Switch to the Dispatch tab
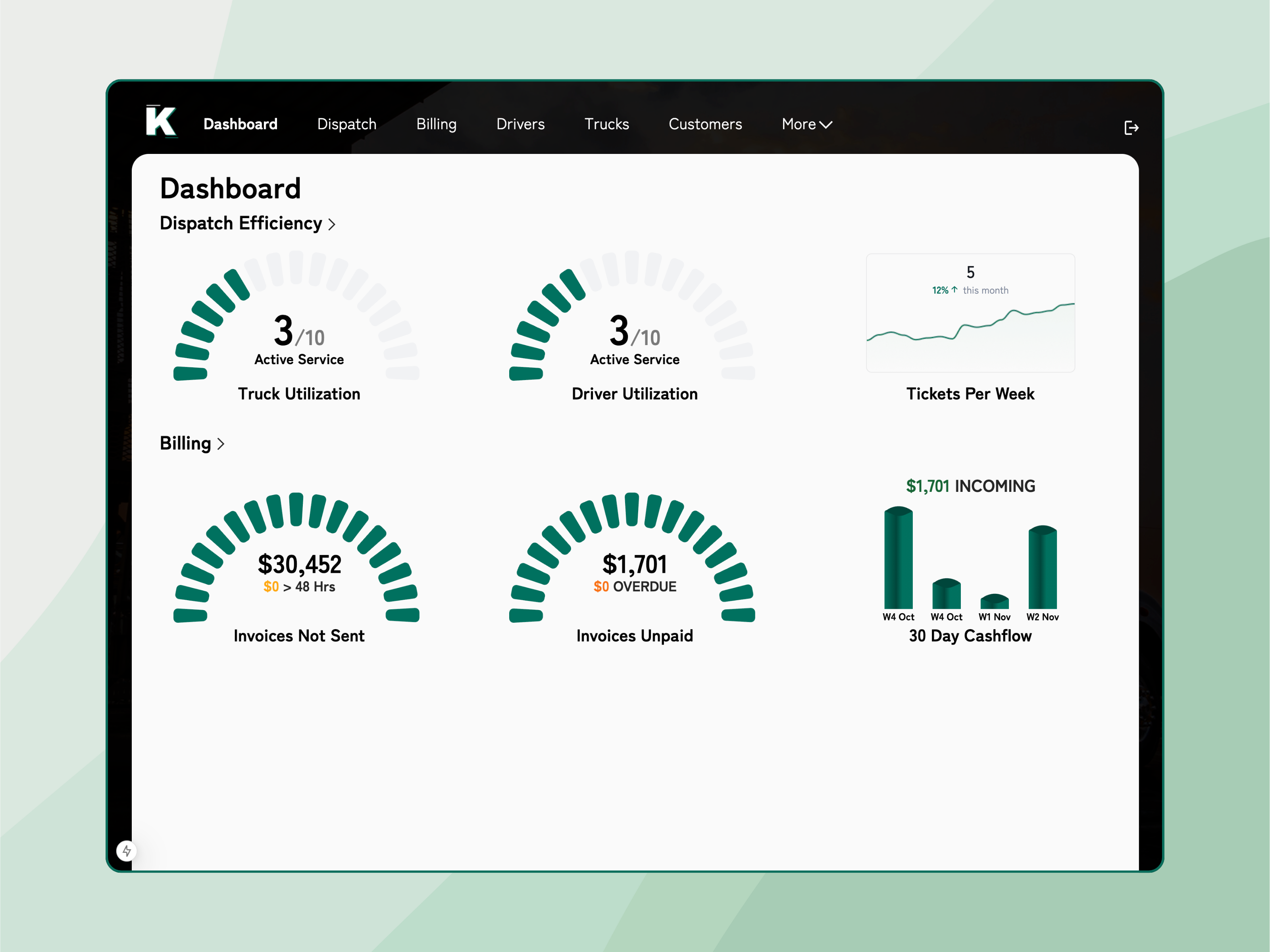 click(x=346, y=124)
